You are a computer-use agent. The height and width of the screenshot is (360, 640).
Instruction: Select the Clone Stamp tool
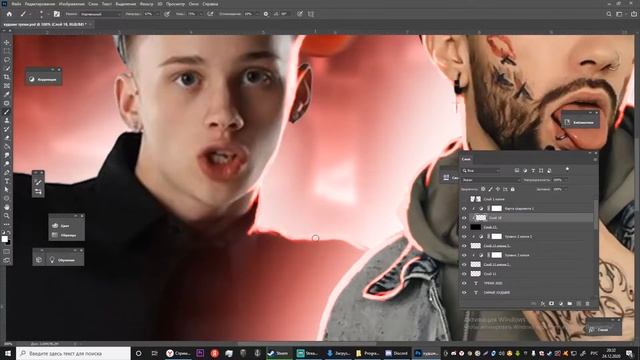[x=7, y=120]
